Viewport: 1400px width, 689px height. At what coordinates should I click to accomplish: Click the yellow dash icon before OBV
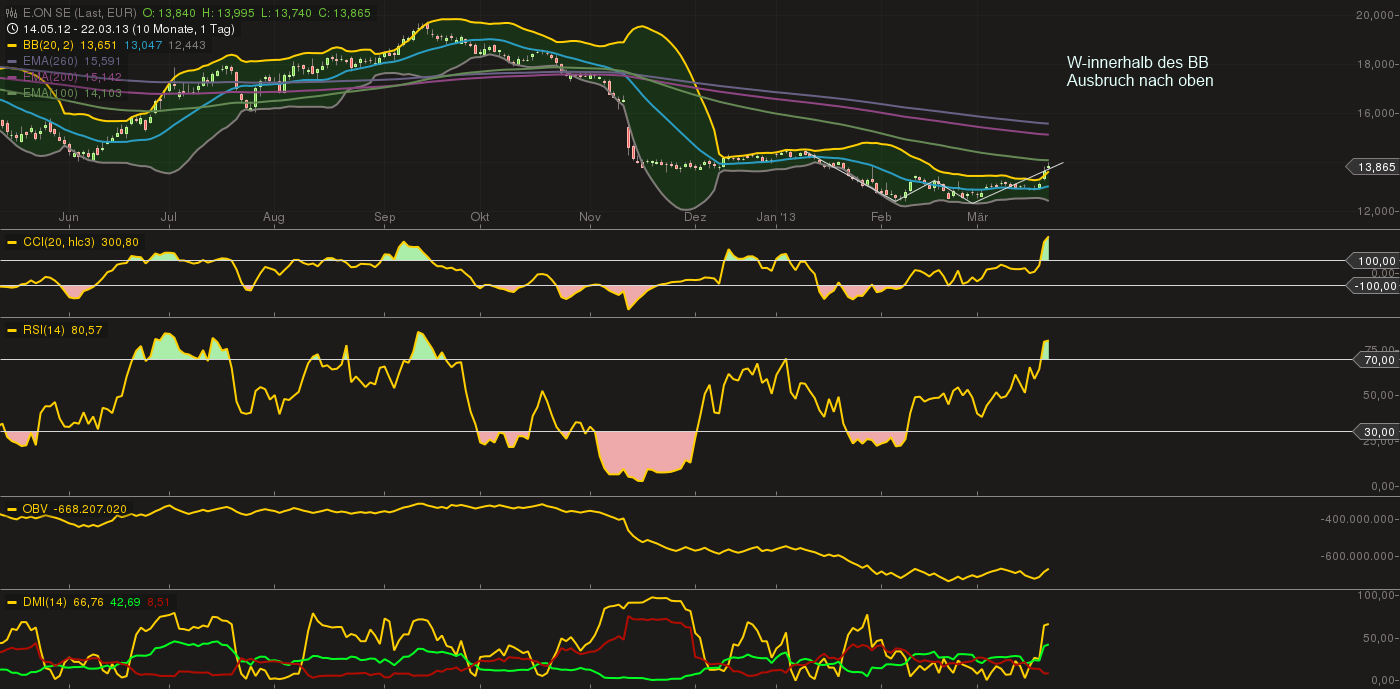coord(12,509)
